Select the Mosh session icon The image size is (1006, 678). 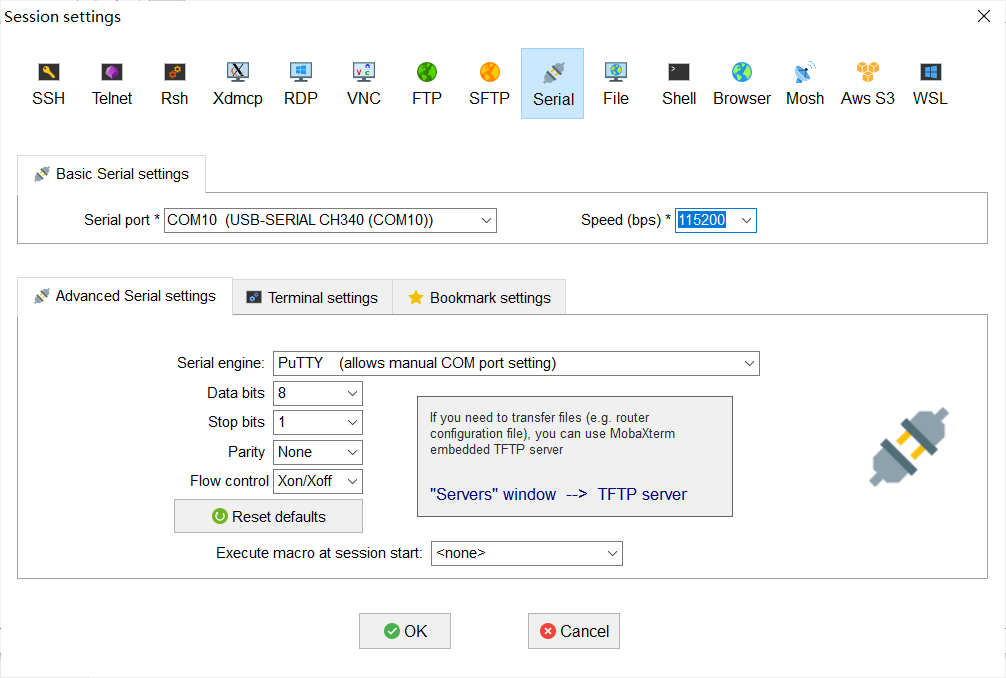tap(805, 83)
